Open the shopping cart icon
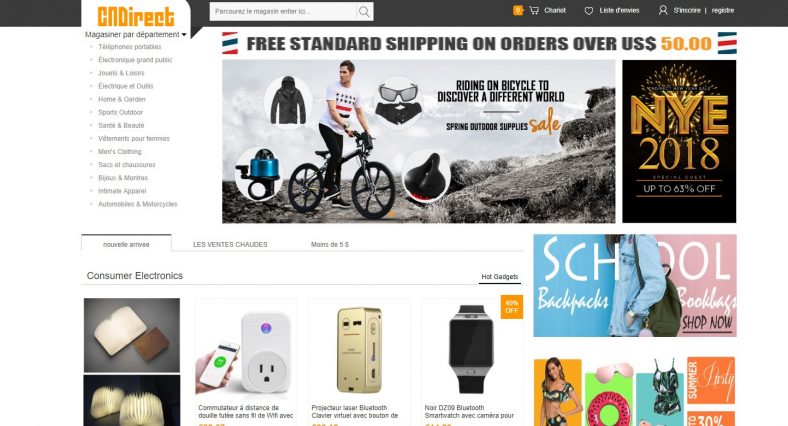The image size is (788, 426). pos(534,10)
